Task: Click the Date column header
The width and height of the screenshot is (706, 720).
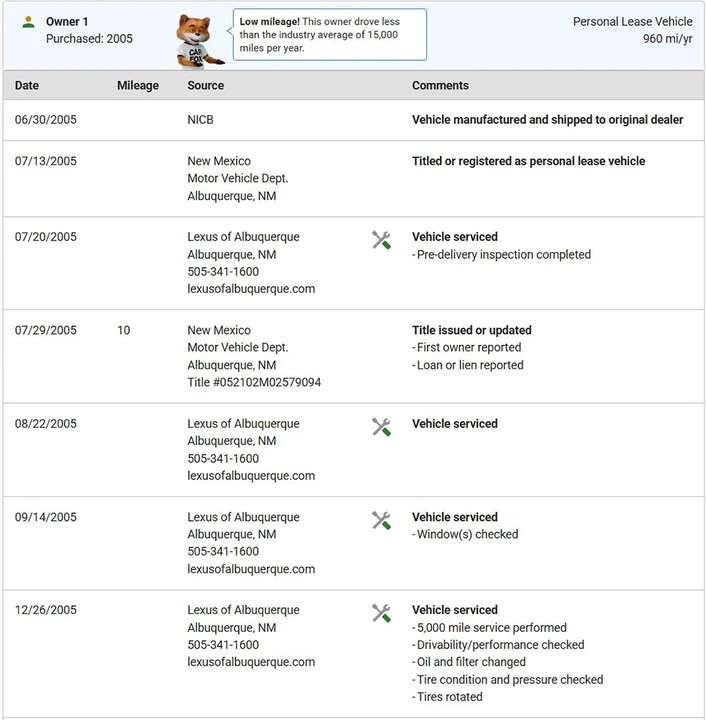Action: (27, 85)
